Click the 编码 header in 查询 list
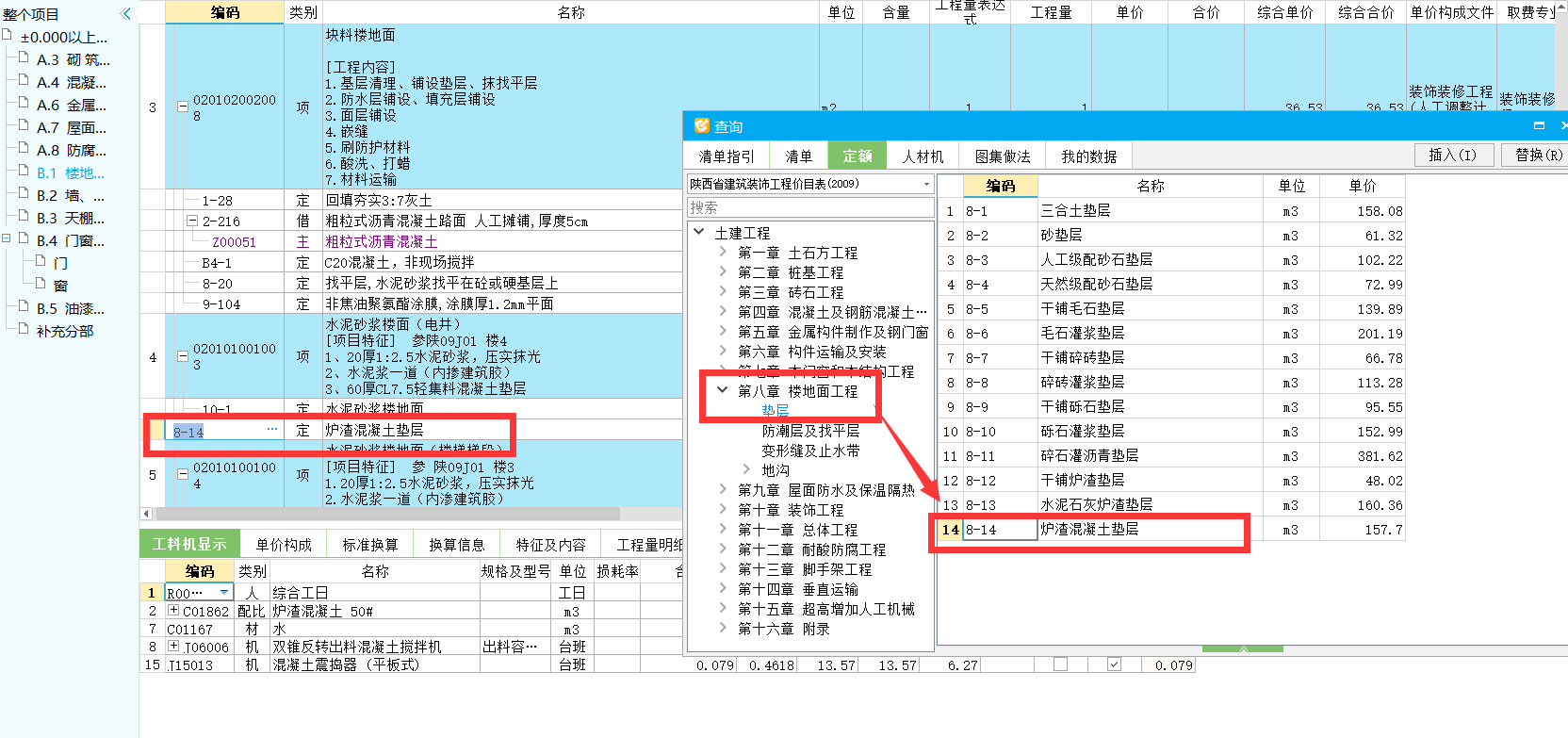 1001,186
